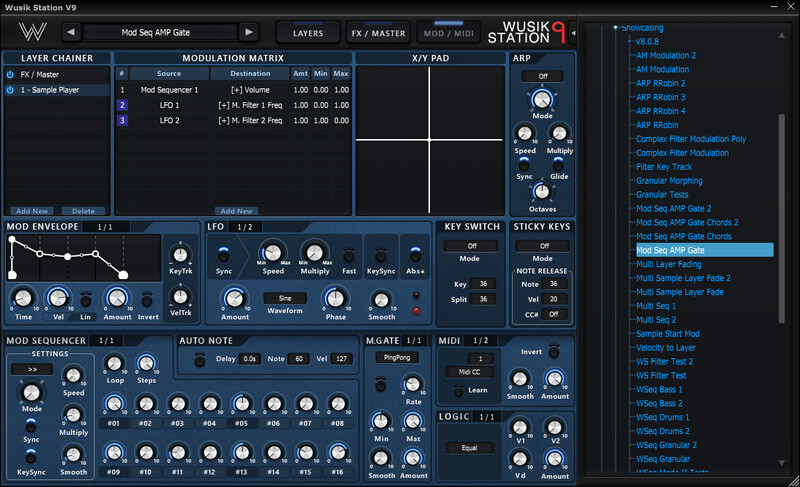Click the Mod Envelope Time knob
This screenshot has width=800, height=487.
coord(23,298)
